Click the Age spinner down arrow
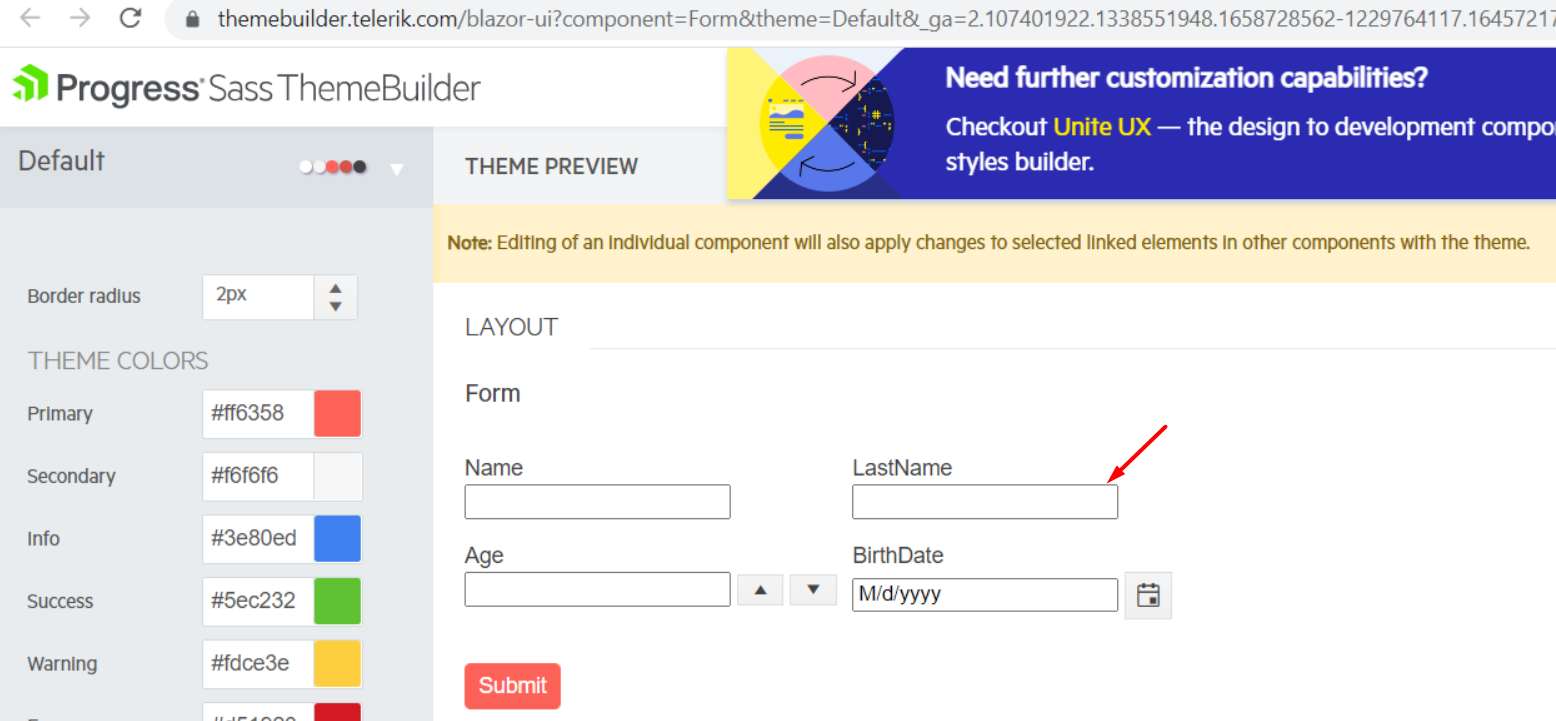Viewport: 1556px width, 721px height. coord(813,589)
